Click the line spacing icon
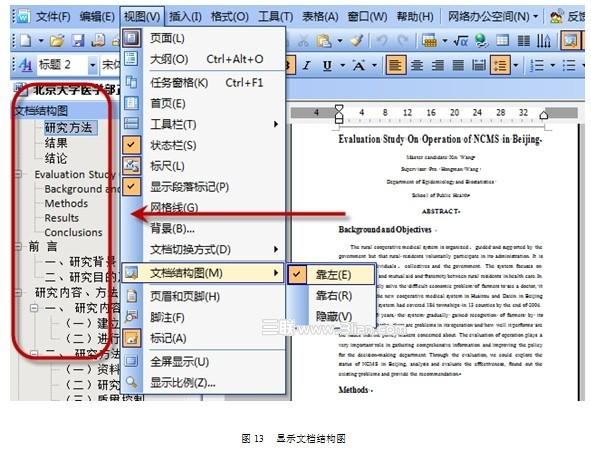This screenshot has width=591, height=452. [500, 65]
